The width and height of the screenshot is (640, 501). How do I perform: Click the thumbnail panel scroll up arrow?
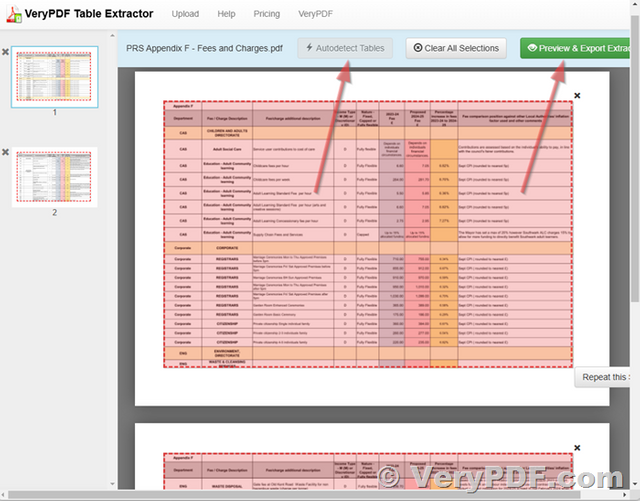pos(113,36)
